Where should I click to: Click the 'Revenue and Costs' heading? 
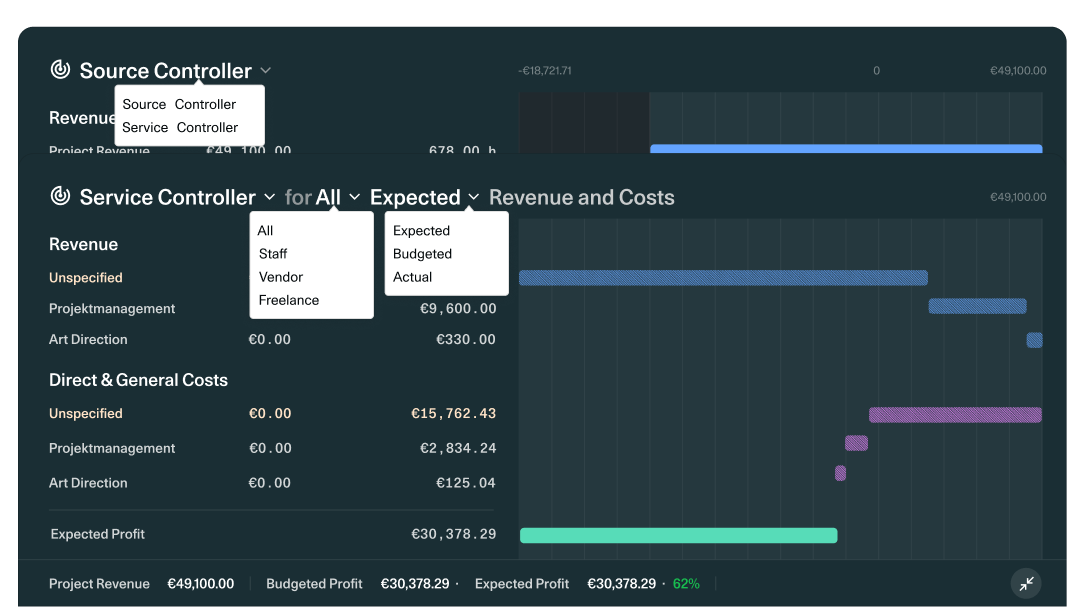[582, 198]
